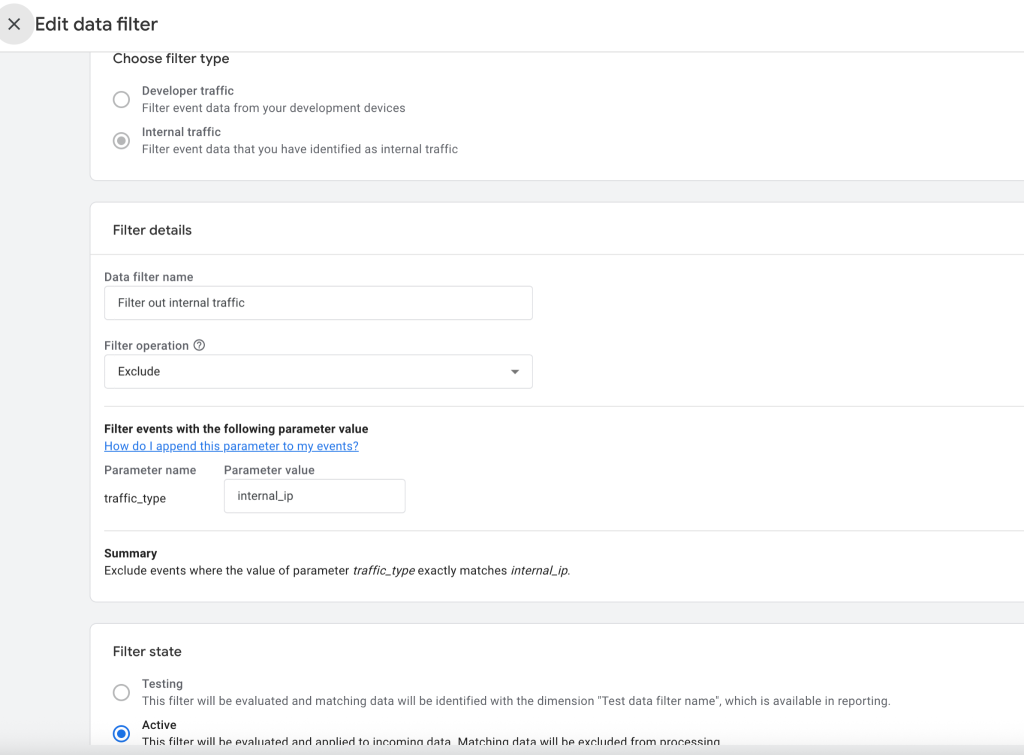Click the traffic_type parameter name text

[135, 498]
